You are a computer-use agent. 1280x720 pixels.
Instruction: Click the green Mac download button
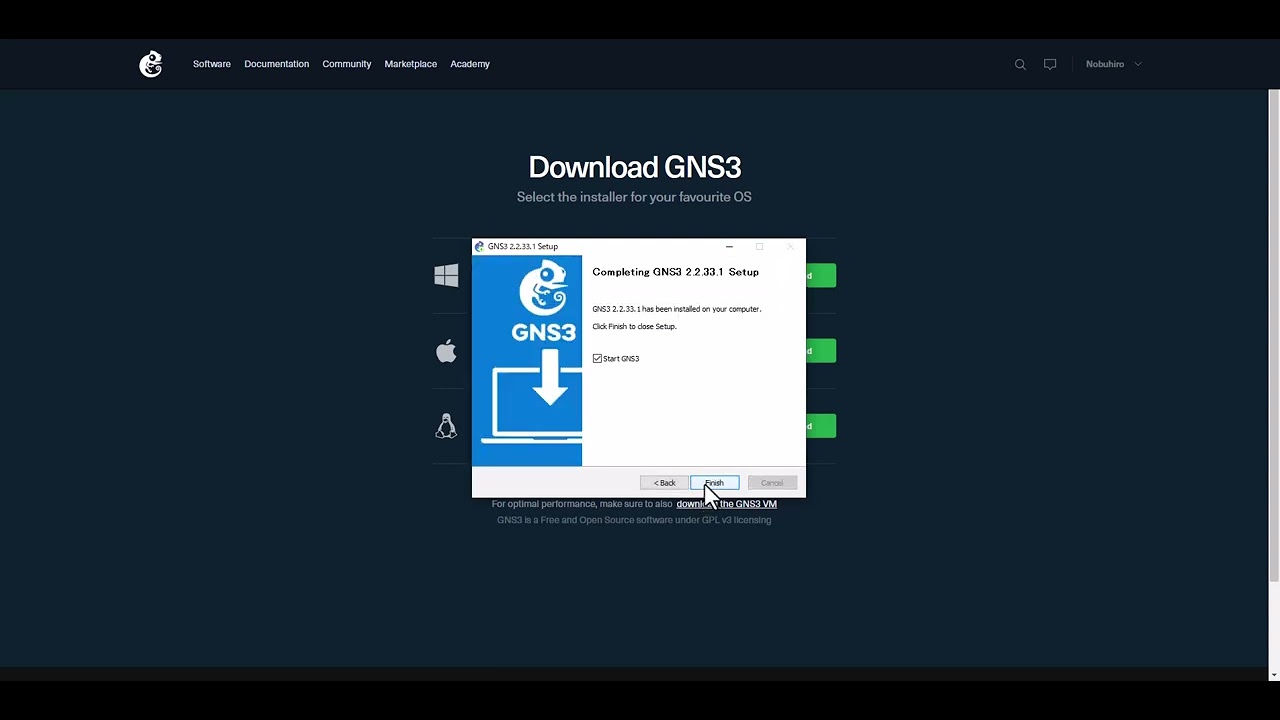[x=820, y=351]
